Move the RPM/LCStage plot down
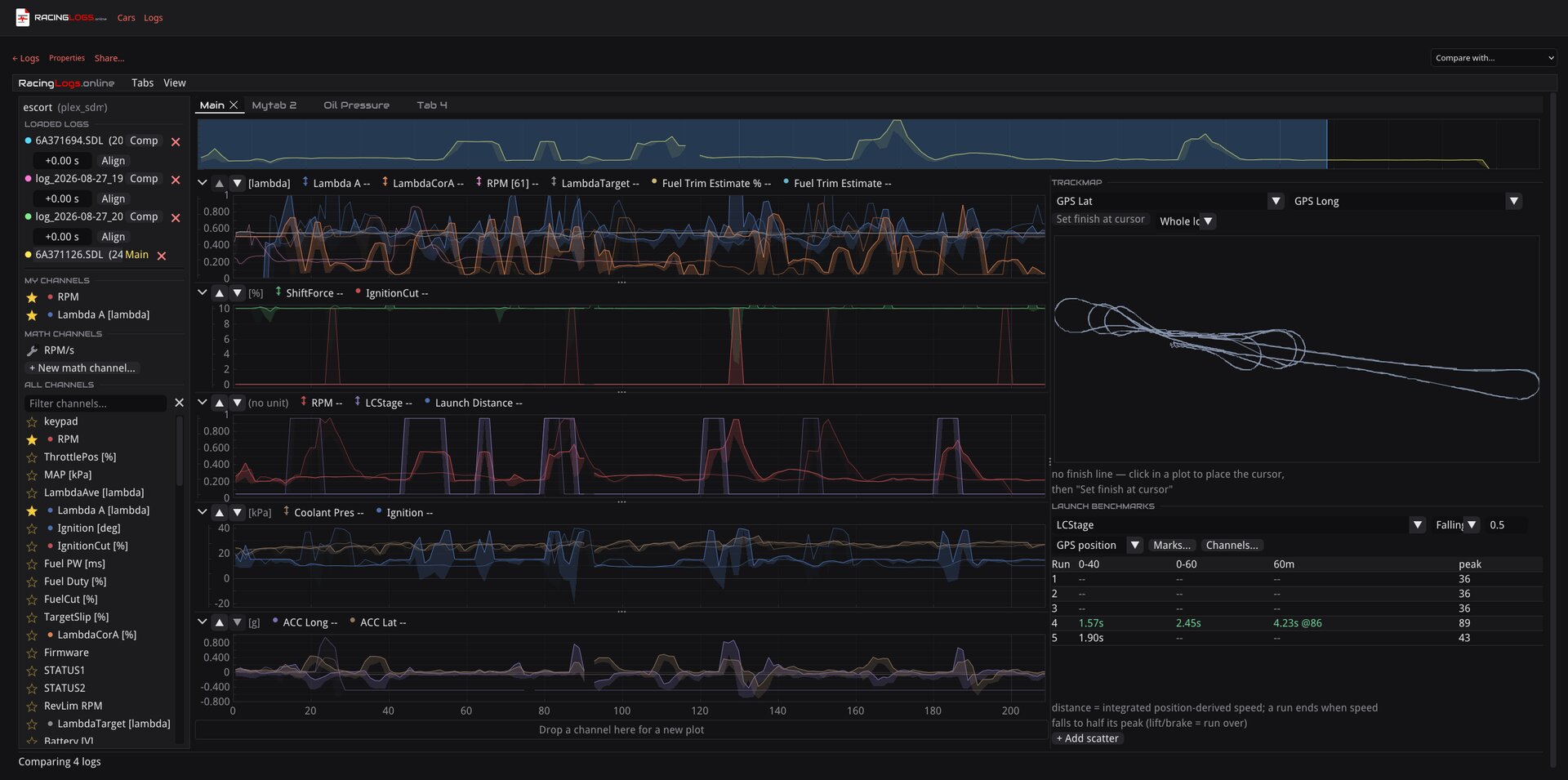1568x780 pixels. tap(237, 403)
